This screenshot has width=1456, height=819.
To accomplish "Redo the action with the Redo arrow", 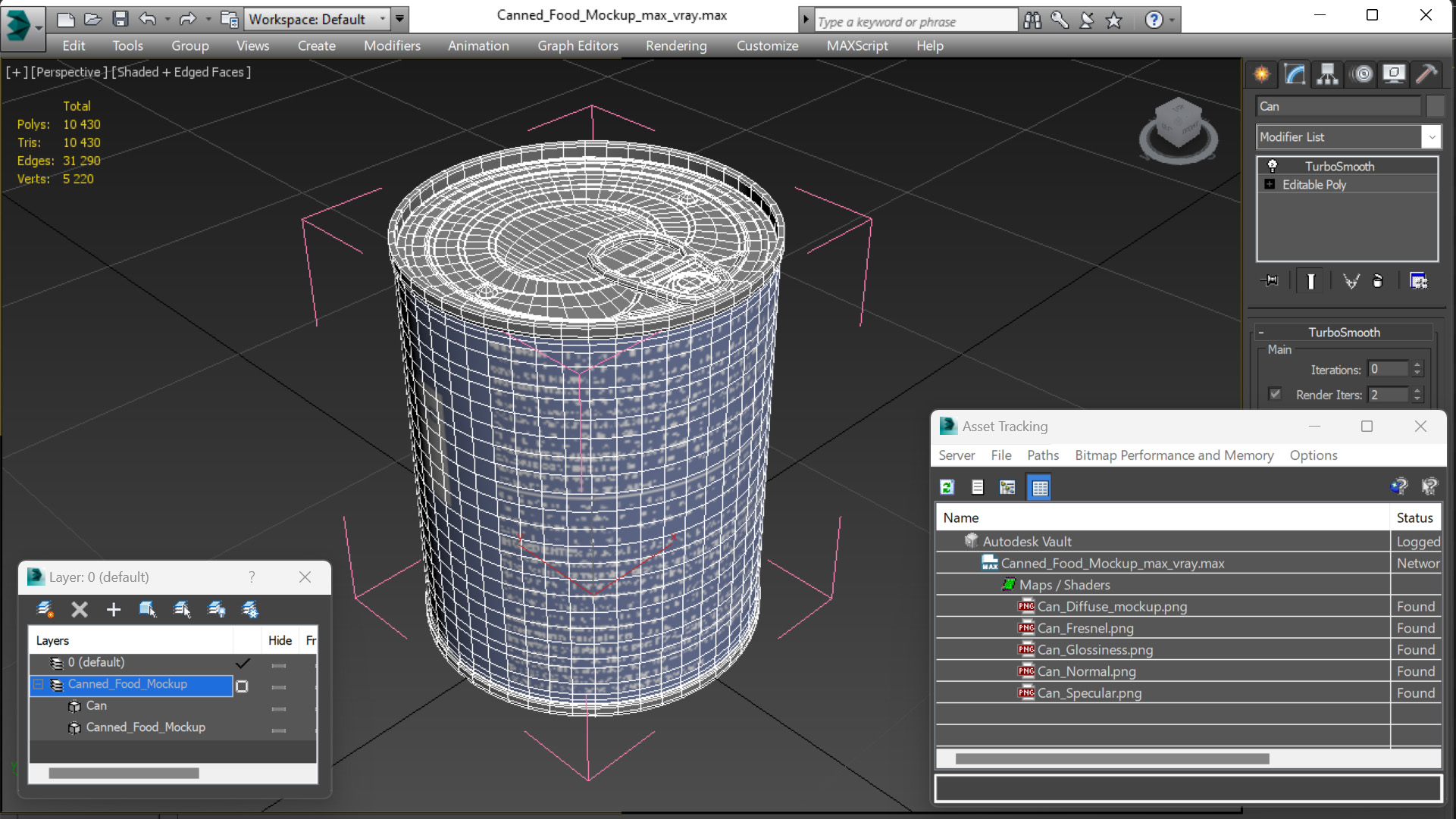I will pos(187,19).
